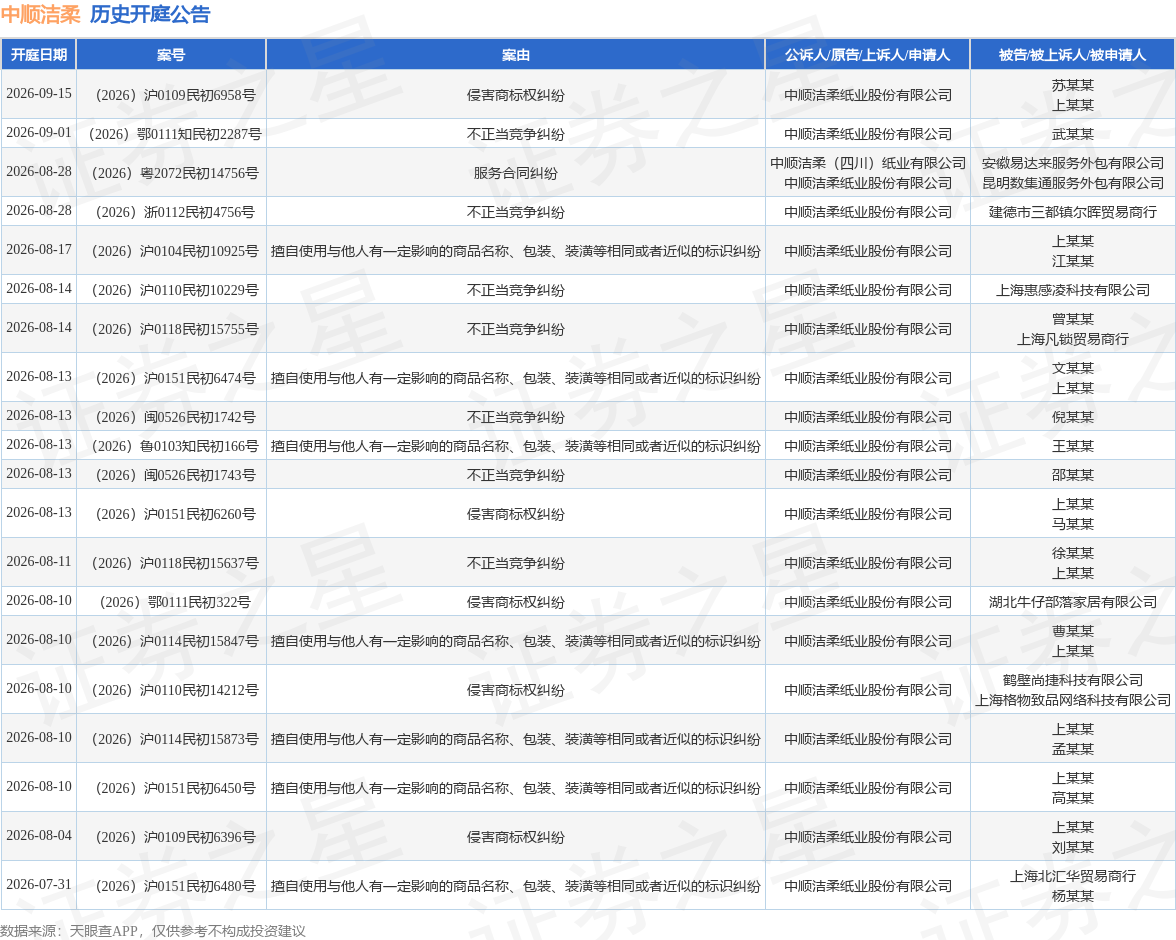The width and height of the screenshot is (1176, 940).
Task: Click defendant 建德市三都镇尔晖贸易商行
Action: (x=1072, y=212)
